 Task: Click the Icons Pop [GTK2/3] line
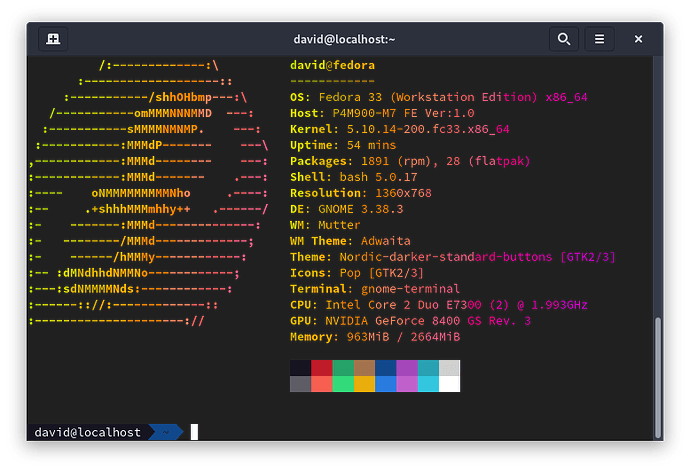coord(357,273)
